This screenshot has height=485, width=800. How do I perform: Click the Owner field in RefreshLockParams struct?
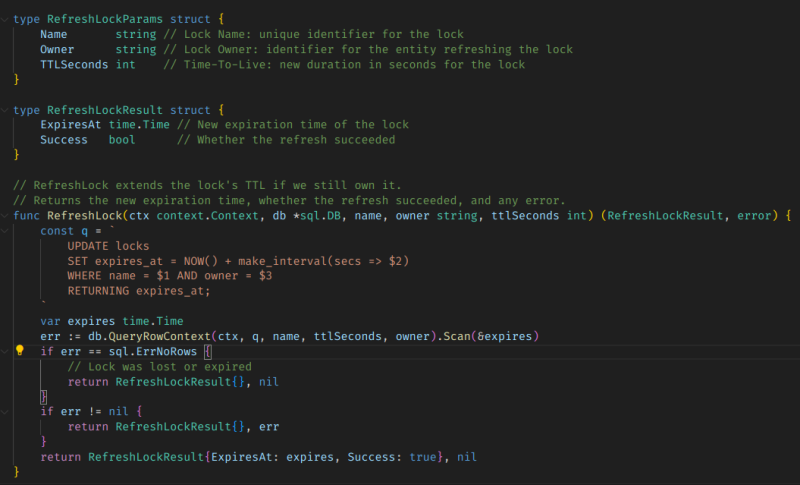point(57,49)
